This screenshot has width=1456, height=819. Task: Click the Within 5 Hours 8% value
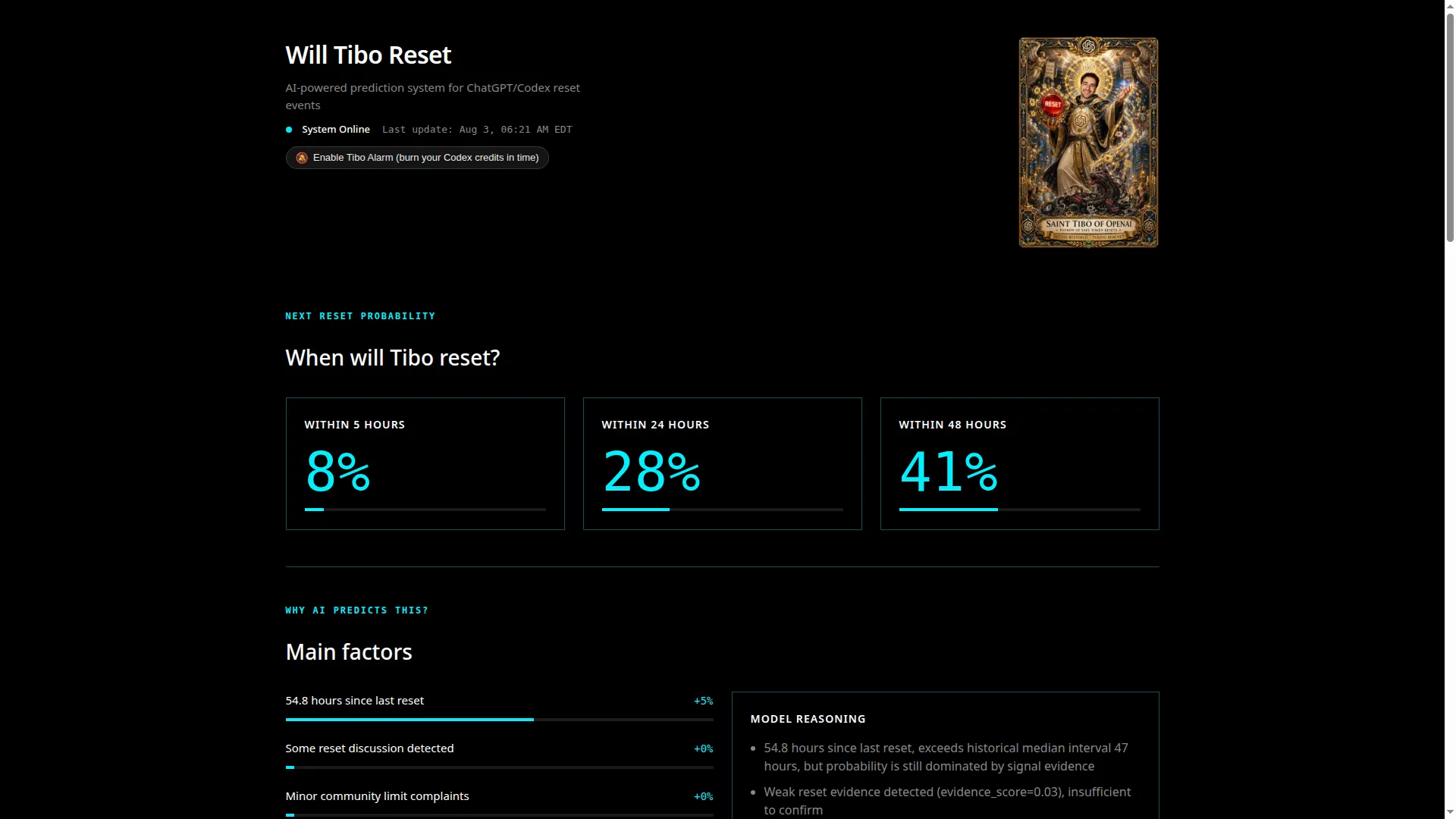tap(337, 471)
